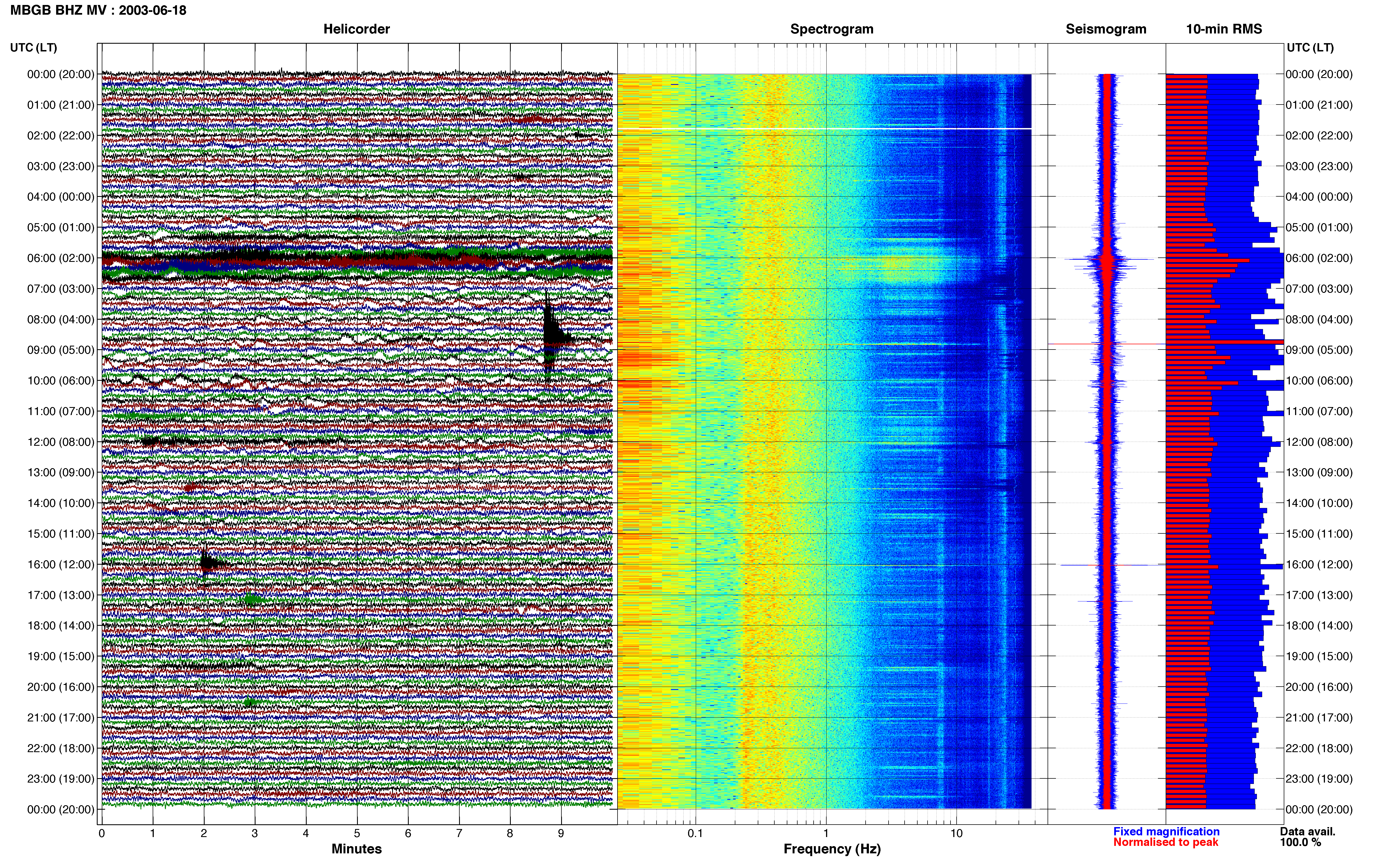Click the left '09:00 (05:00)' time label

(x=61, y=350)
